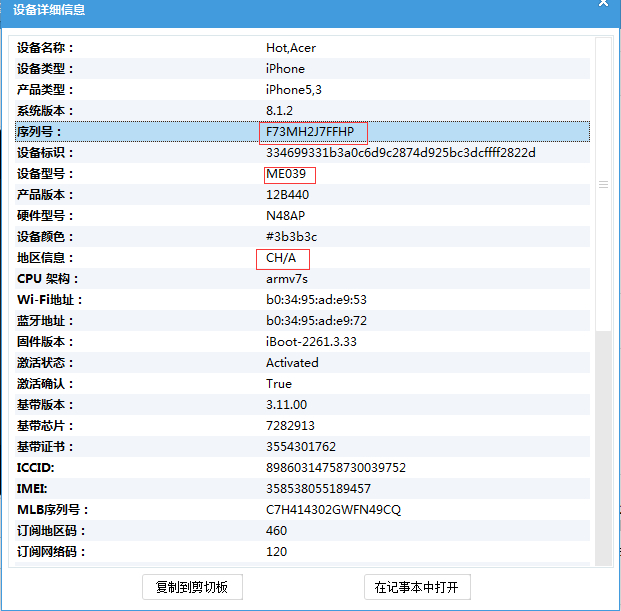Select the 基带芯片 value 7282913
This screenshot has height=611, width=621.
(290, 426)
